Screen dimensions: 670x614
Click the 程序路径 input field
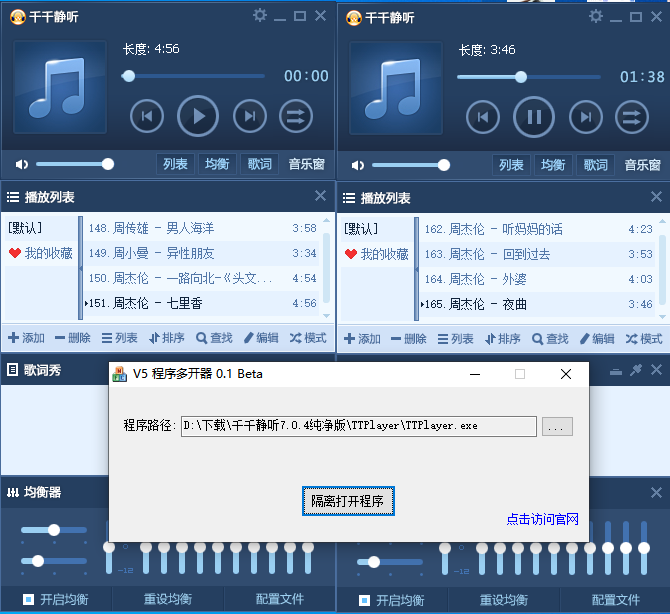pyautogui.click(x=359, y=426)
